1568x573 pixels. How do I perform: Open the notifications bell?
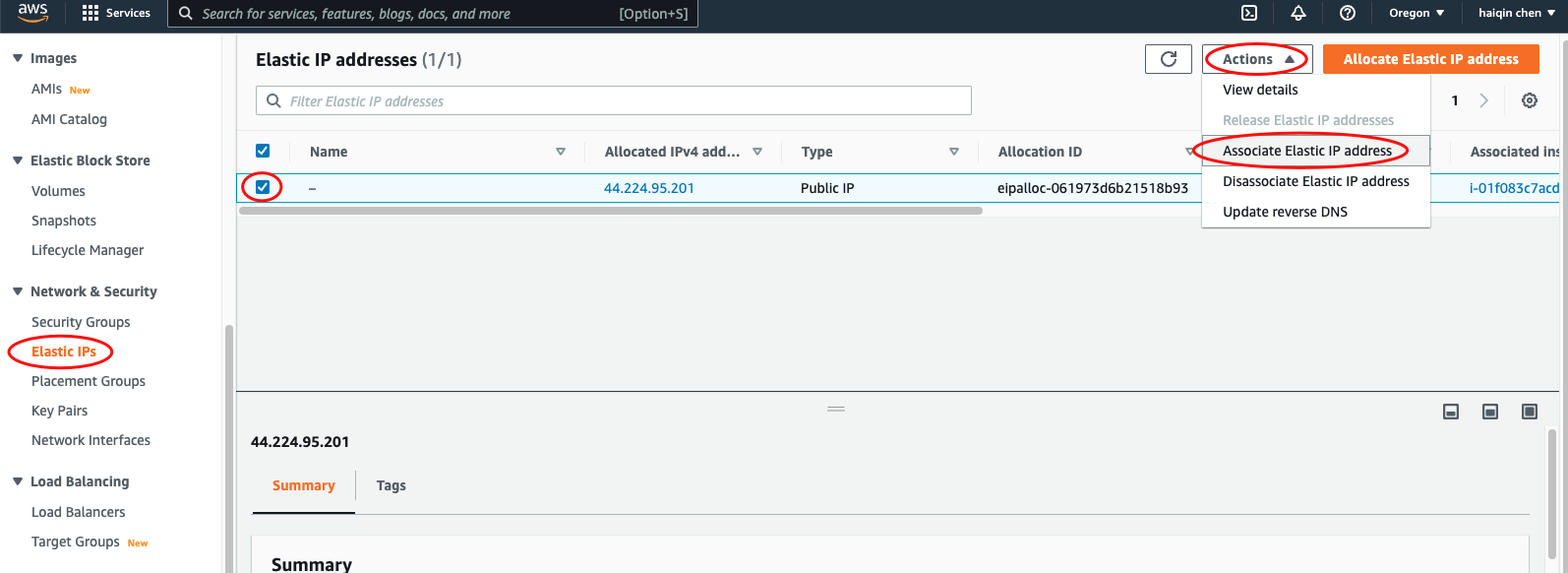coord(1298,13)
